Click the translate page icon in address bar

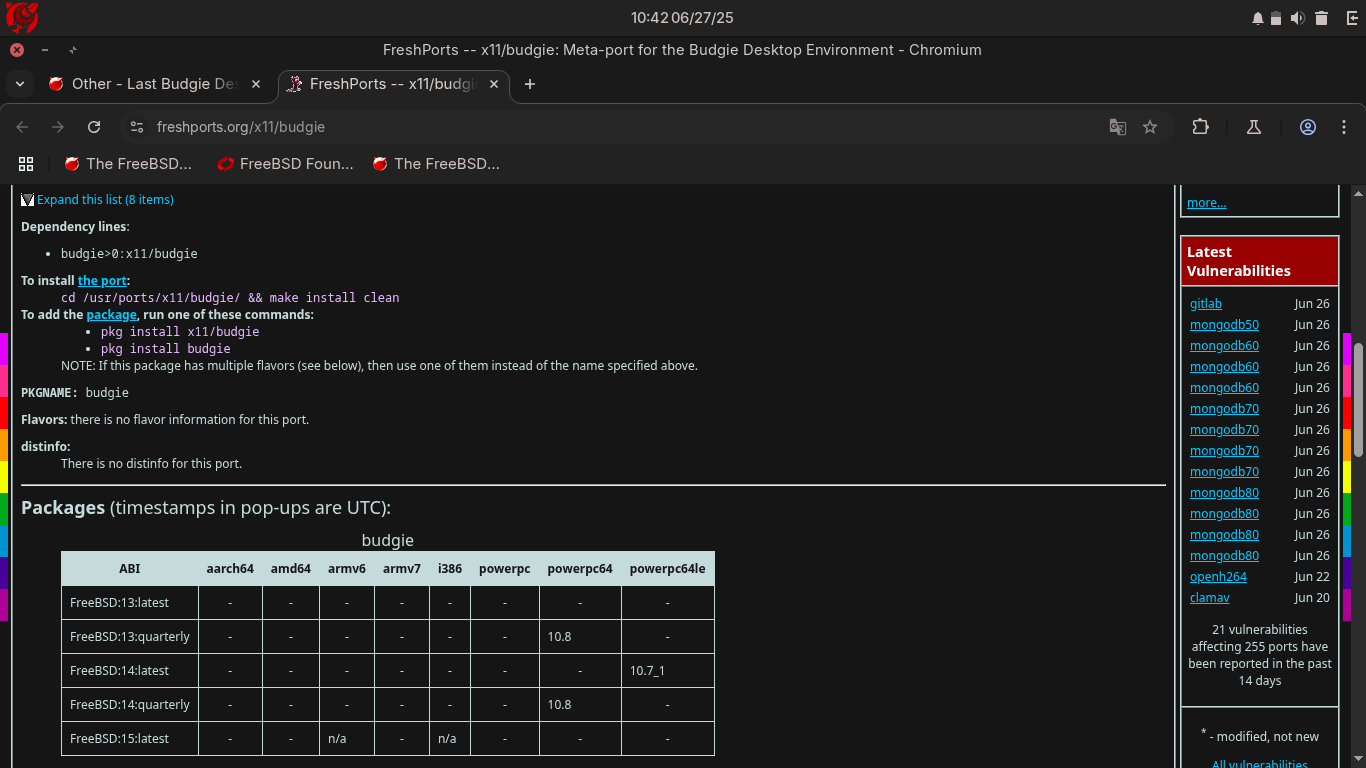coord(1117,127)
